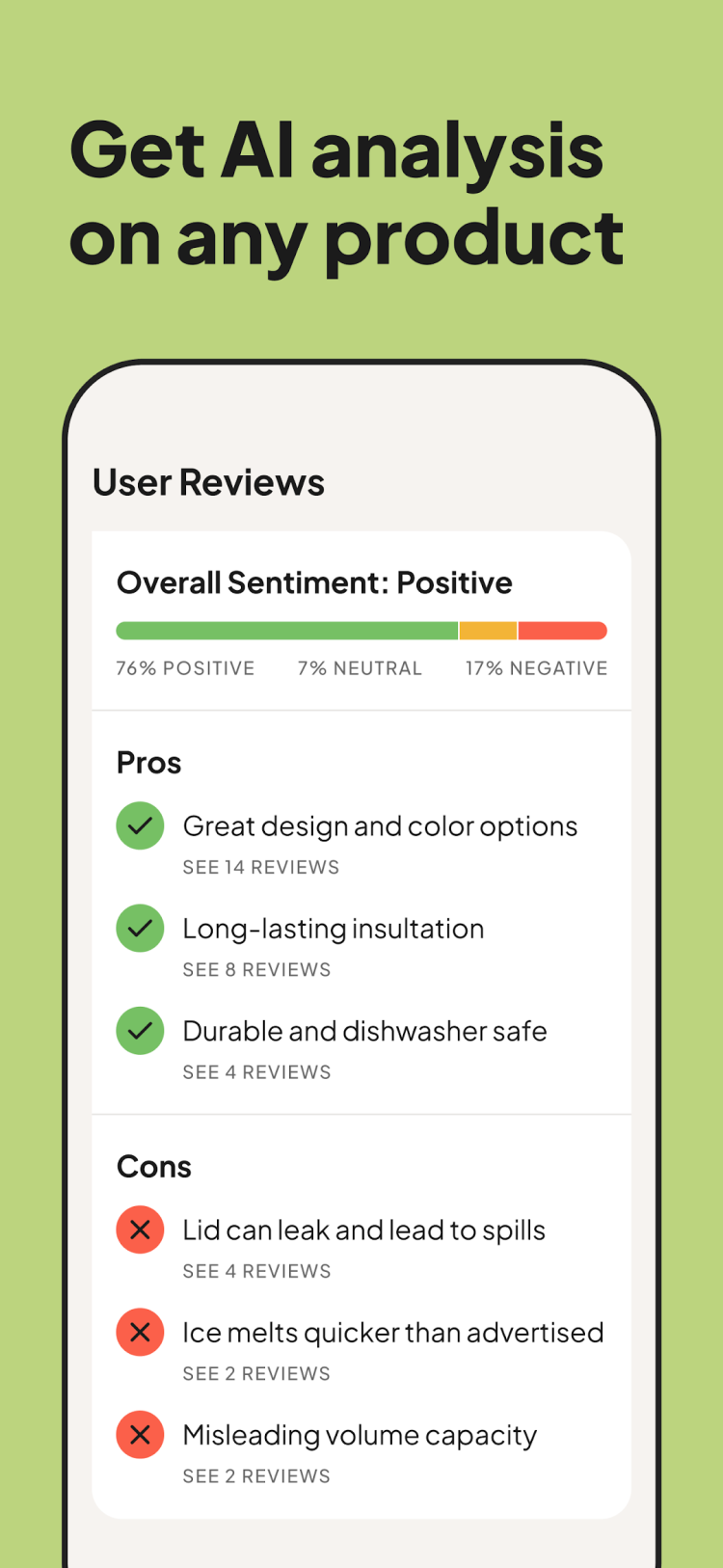723x1568 pixels.
Task: Click the red X icon beside Lid can leak
Action: [140, 1230]
